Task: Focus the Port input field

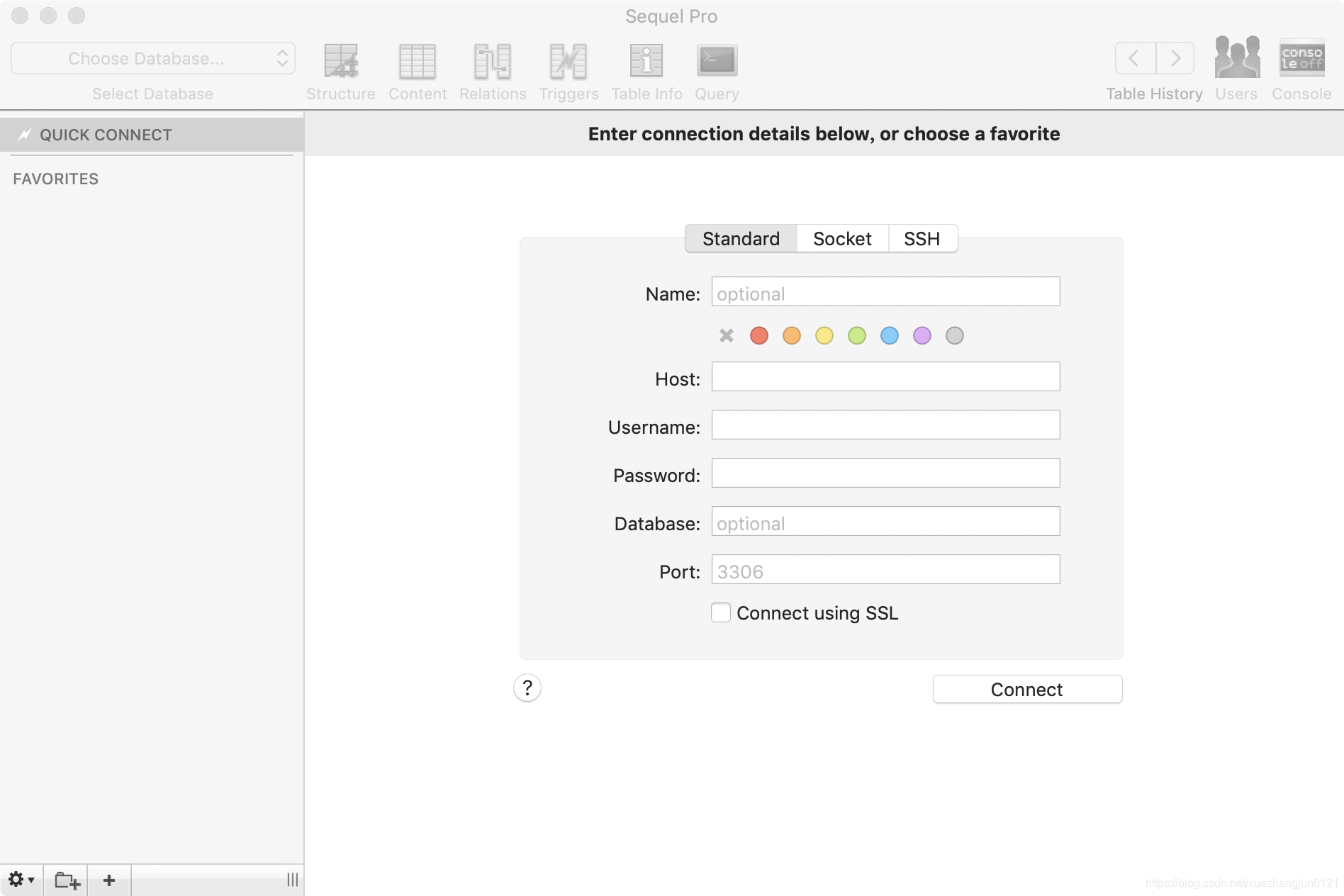Action: pyautogui.click(x=885, y=569)
